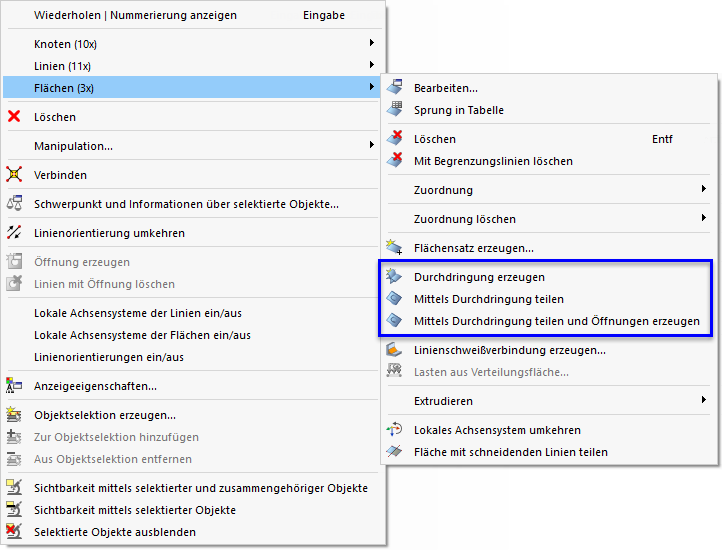Select Fläche mit schneidenden Linien teilen
This screenshot has height=550, width=722.
click(510, 452)
